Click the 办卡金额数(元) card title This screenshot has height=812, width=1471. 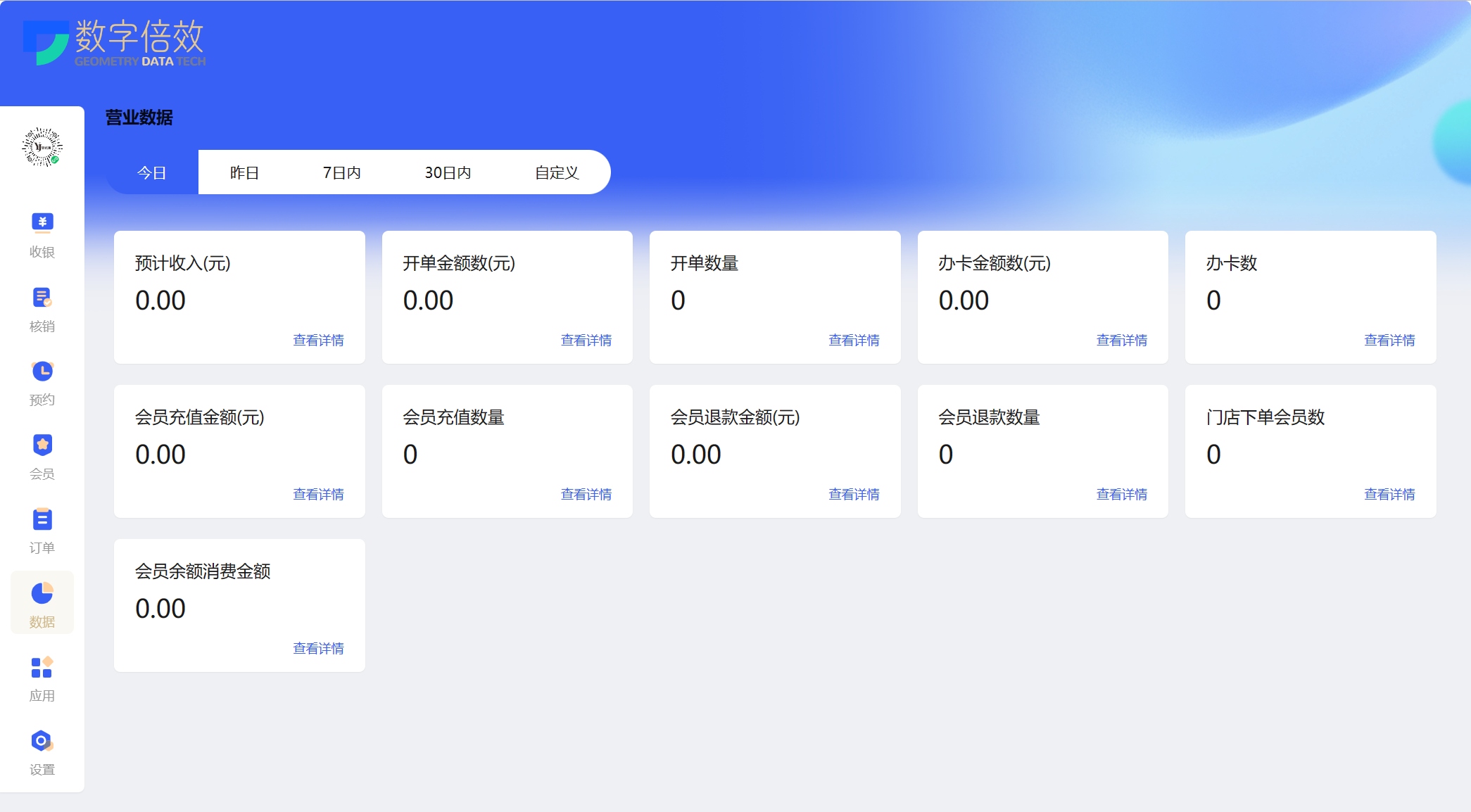coord(995,263)
